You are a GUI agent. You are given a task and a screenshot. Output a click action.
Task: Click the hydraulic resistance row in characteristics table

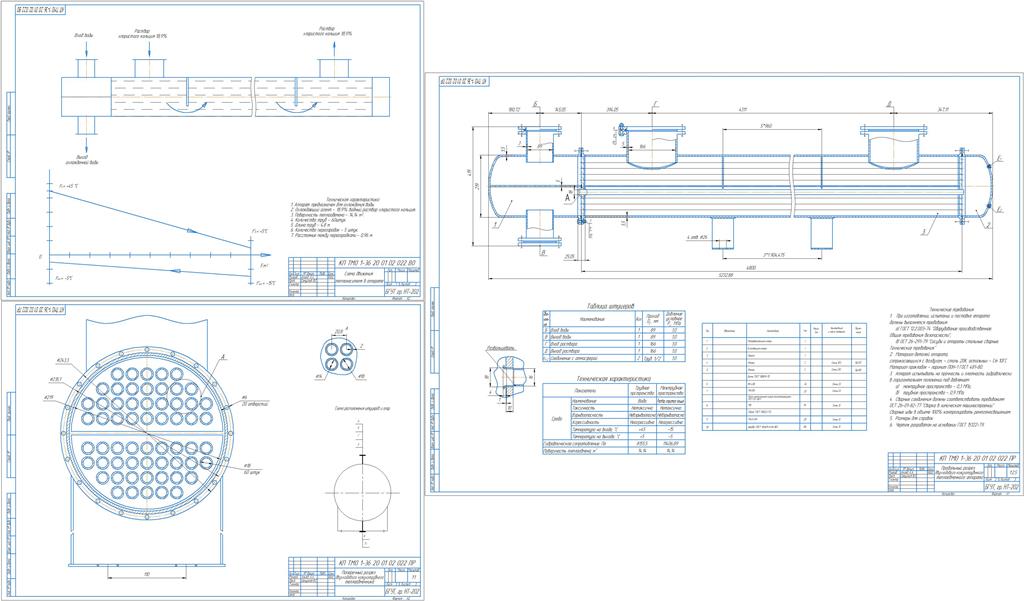coord(614,444)
